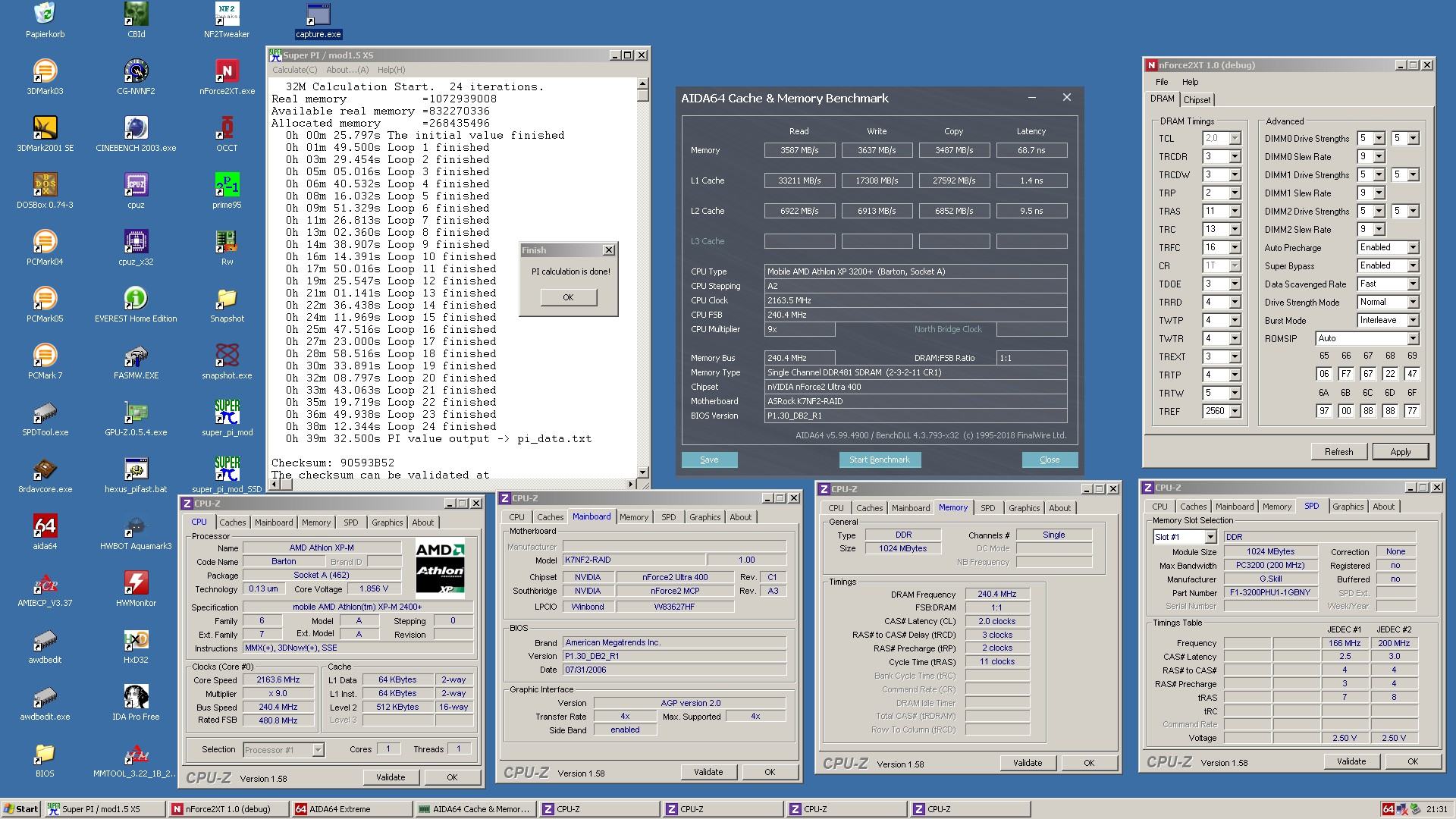Open the 3DMark03 shortcut
The width and height of the screenshot is (1456, 819).
[x=45, y=77]
